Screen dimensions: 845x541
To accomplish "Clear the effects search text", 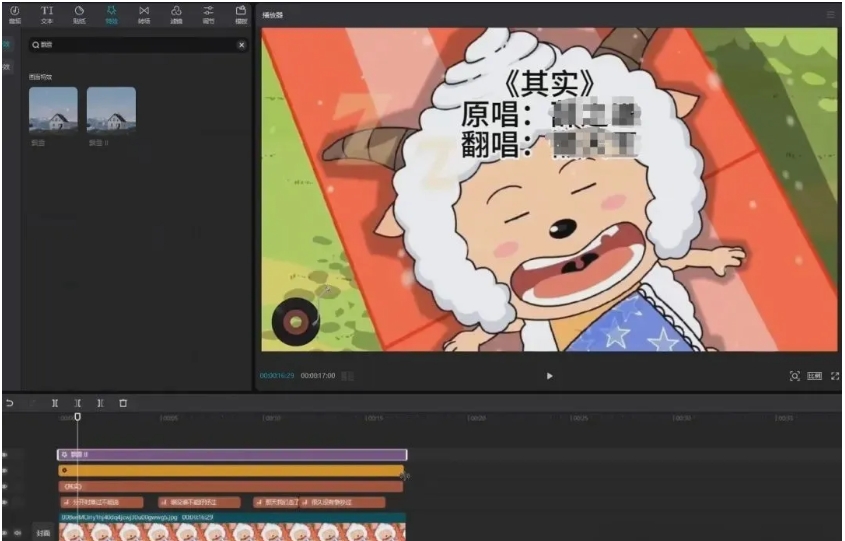I will pos(241,45).
